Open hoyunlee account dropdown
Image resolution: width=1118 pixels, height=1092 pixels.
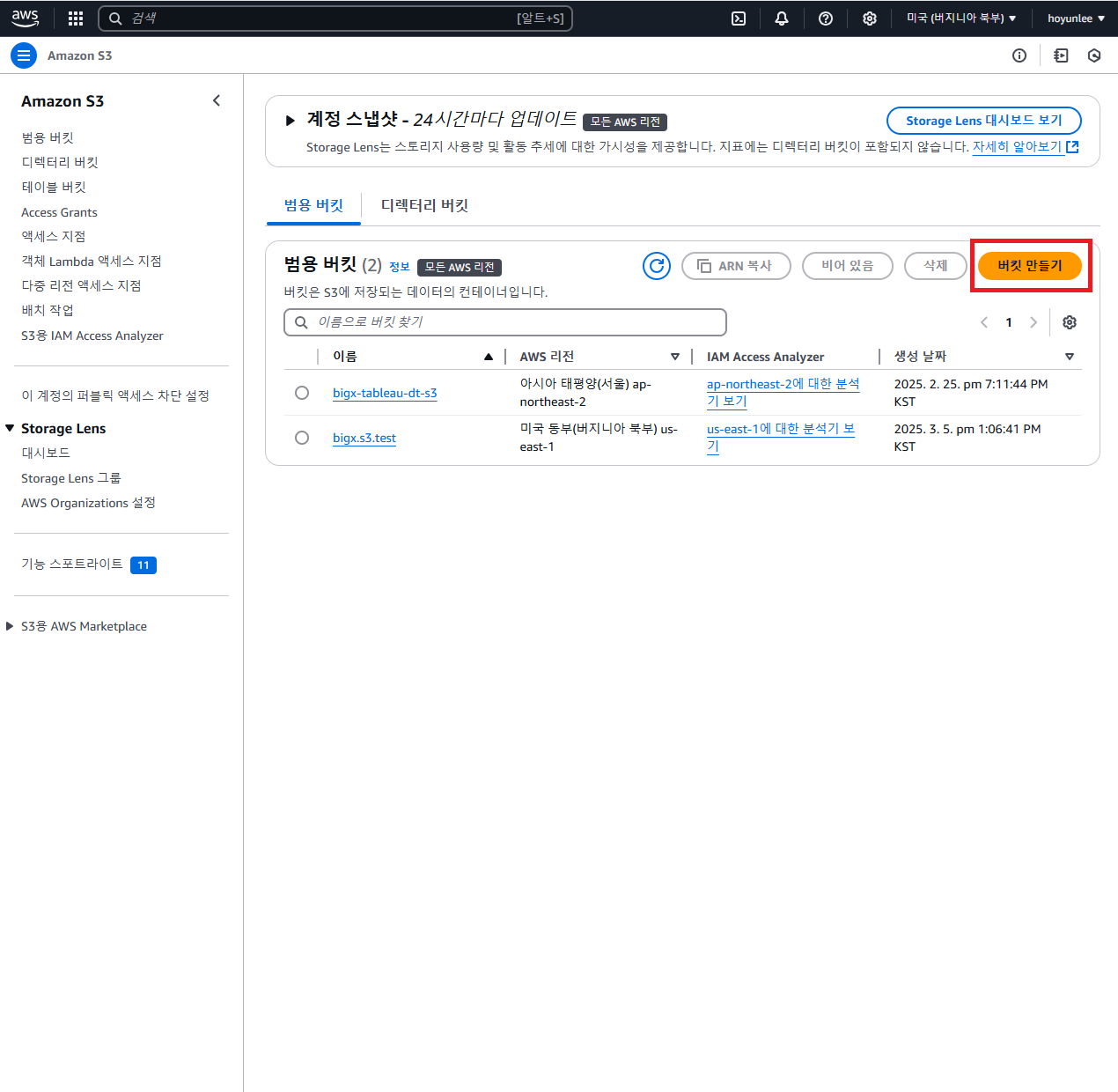[x=1076, y=18]
